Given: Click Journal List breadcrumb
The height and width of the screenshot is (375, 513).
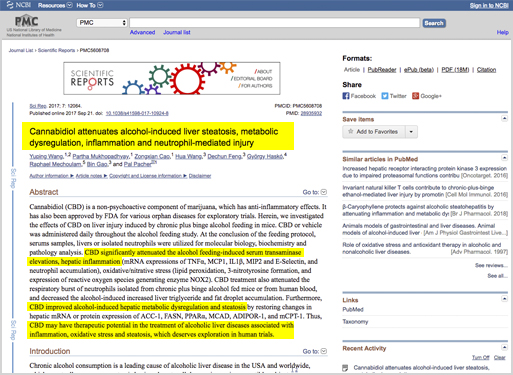Looking at the screenshot, I should point(21,50).
